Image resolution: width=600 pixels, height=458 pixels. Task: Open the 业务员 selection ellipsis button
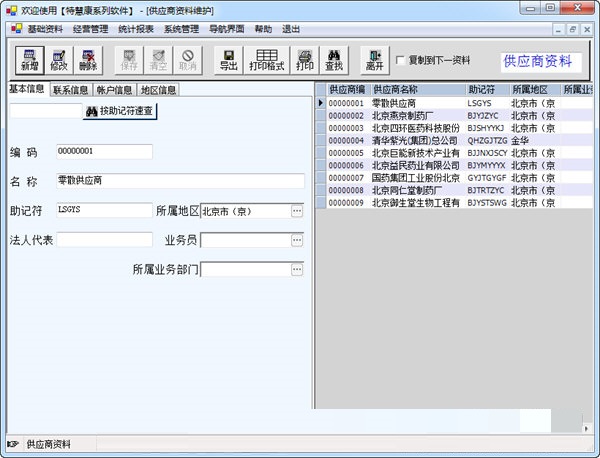point(297,240)
